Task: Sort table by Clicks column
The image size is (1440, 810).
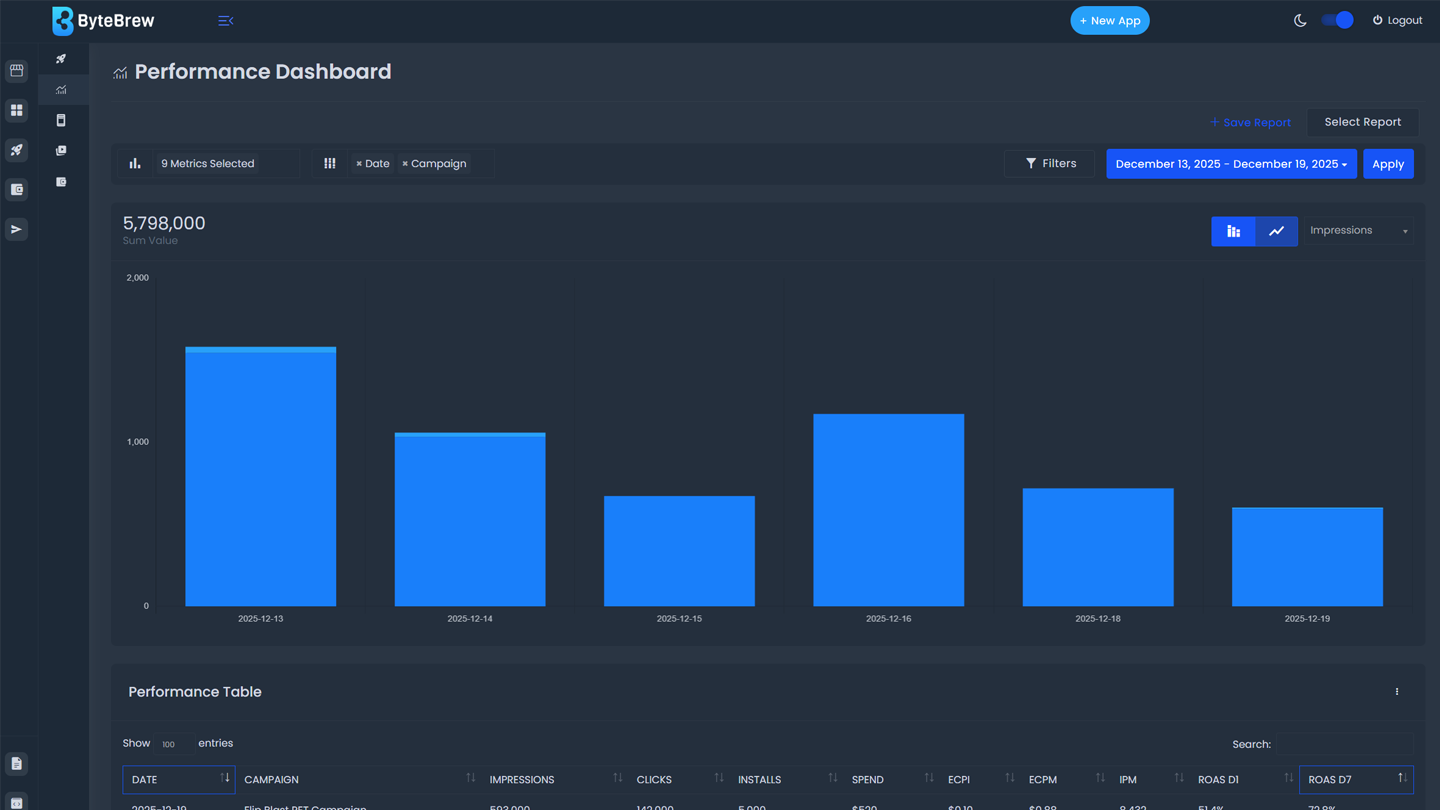Action: point(679,780)
